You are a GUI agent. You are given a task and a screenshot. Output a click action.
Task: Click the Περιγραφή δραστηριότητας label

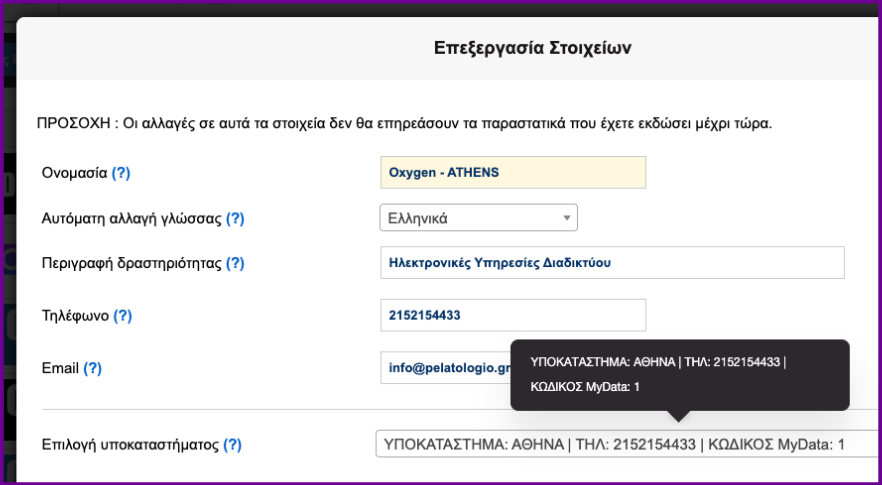[131, 263]
